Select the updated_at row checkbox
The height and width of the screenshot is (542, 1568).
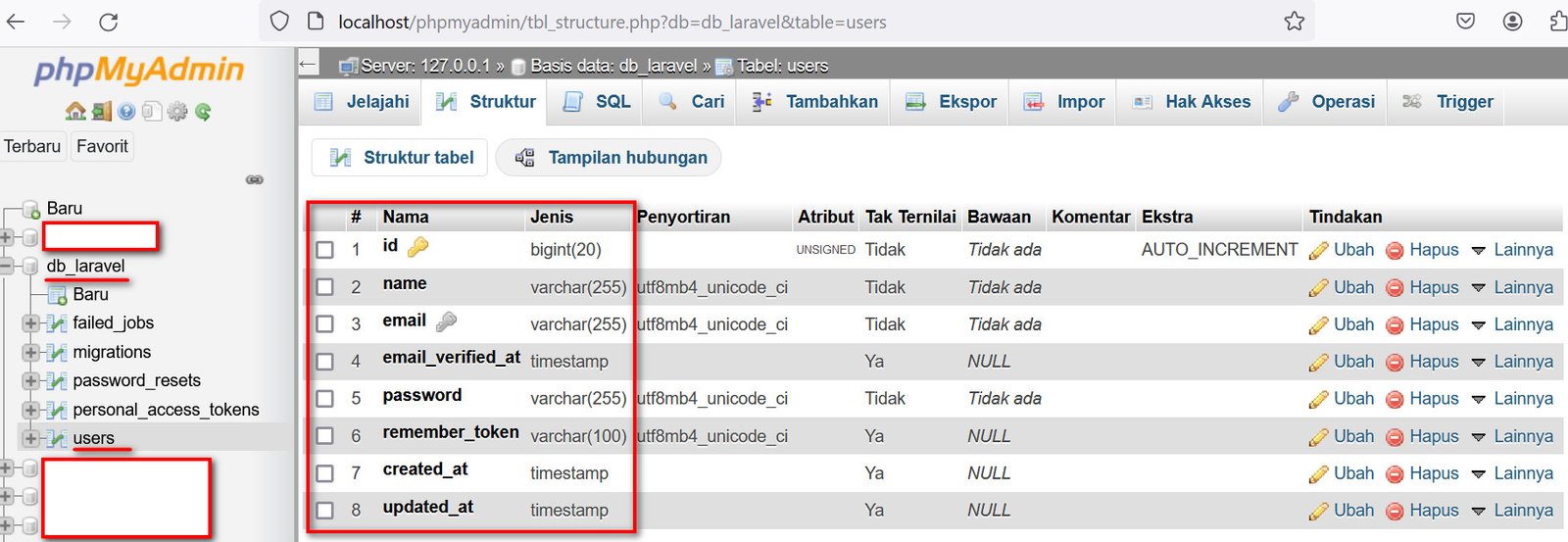(325, 511)
